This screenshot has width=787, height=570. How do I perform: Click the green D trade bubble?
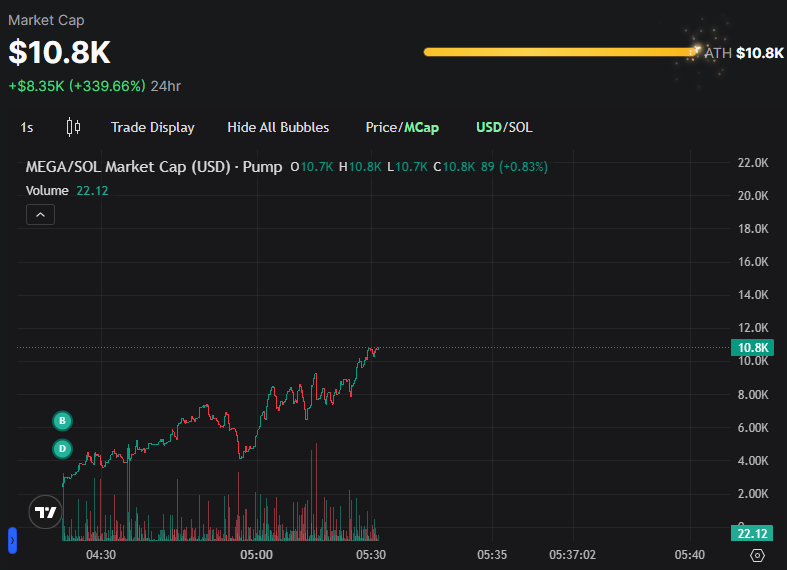pyautogui.click(x=62, y=449)
